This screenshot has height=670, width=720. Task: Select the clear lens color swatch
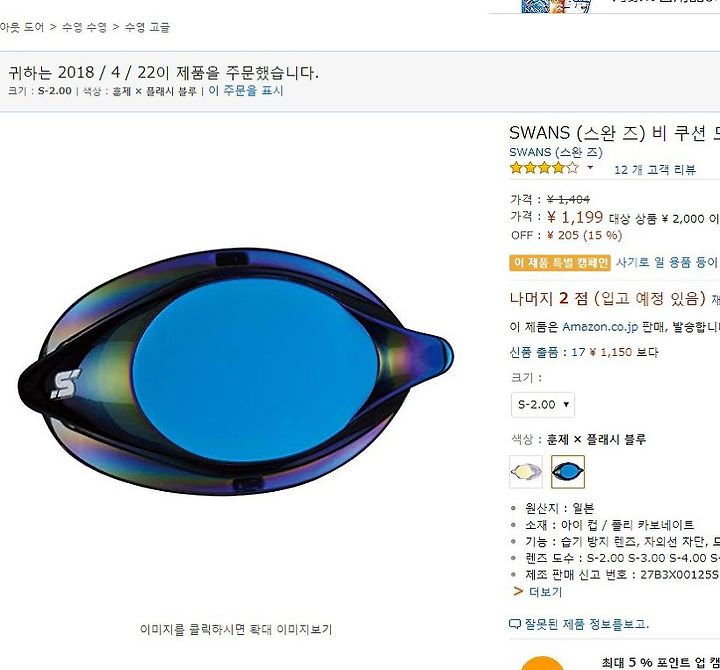pyautogui.click(x=526, y=472)
